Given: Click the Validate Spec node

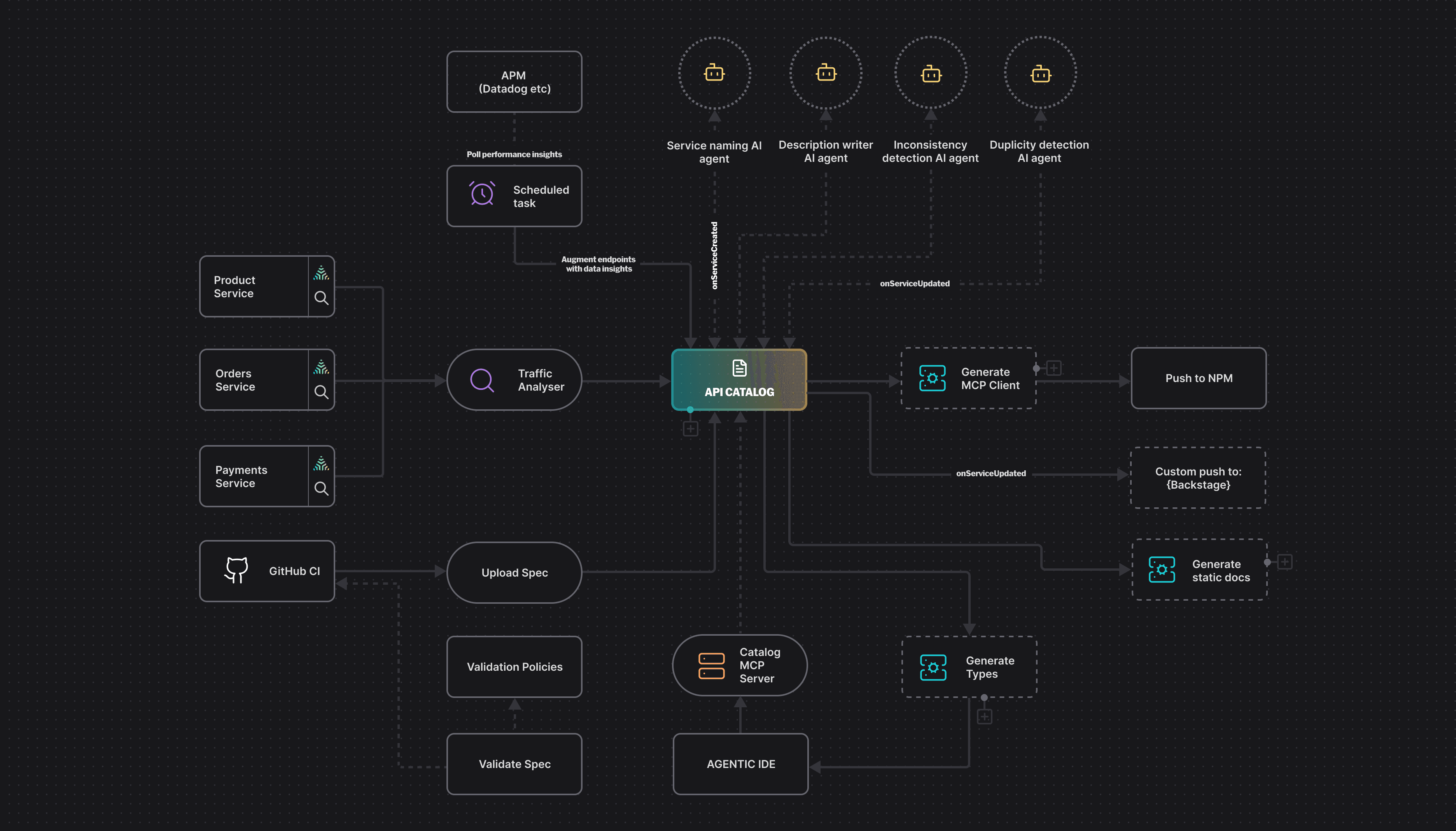Looking at the screenshot, I should pyautogui.click(x=514, y=764).
